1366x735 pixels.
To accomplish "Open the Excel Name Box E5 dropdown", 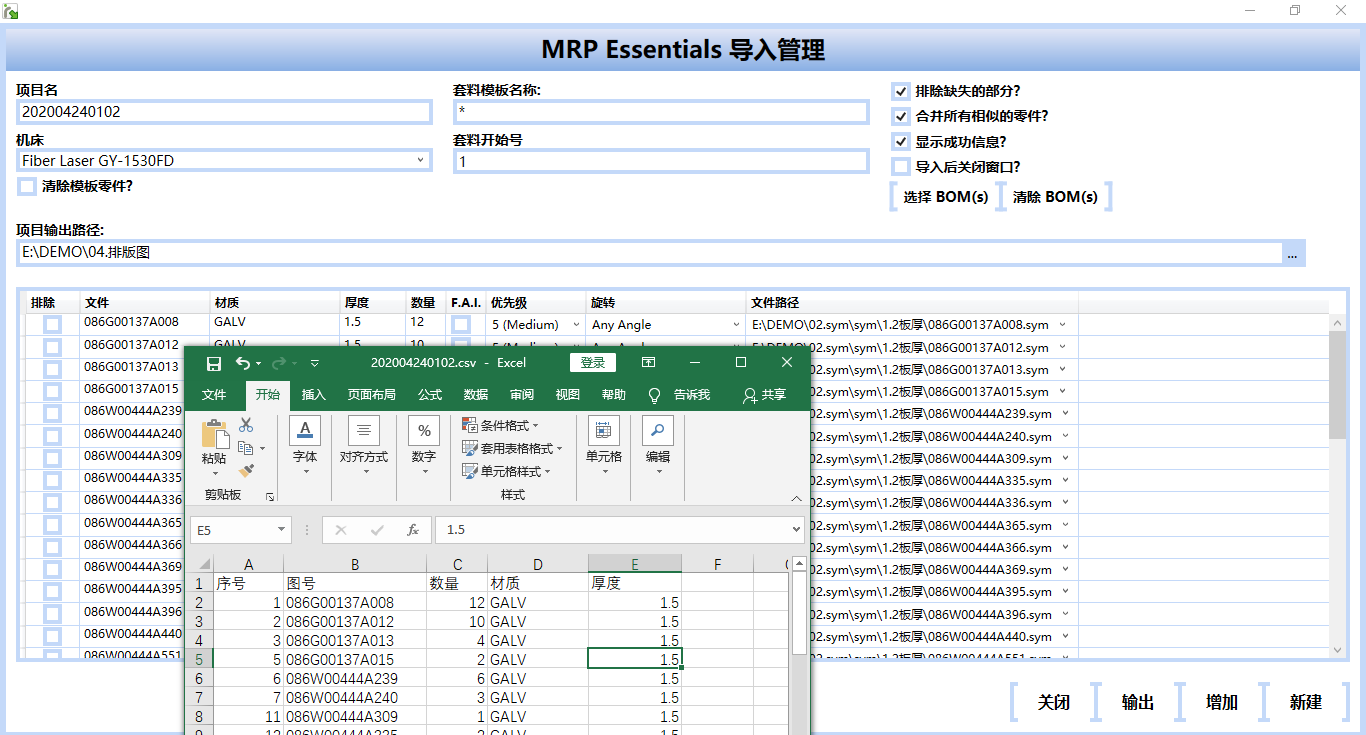I will click(282, 530).
